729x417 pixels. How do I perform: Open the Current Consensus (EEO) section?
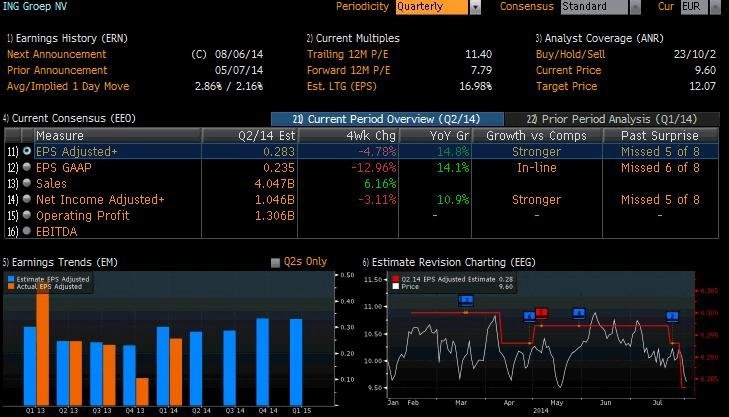tap(69, 118)
